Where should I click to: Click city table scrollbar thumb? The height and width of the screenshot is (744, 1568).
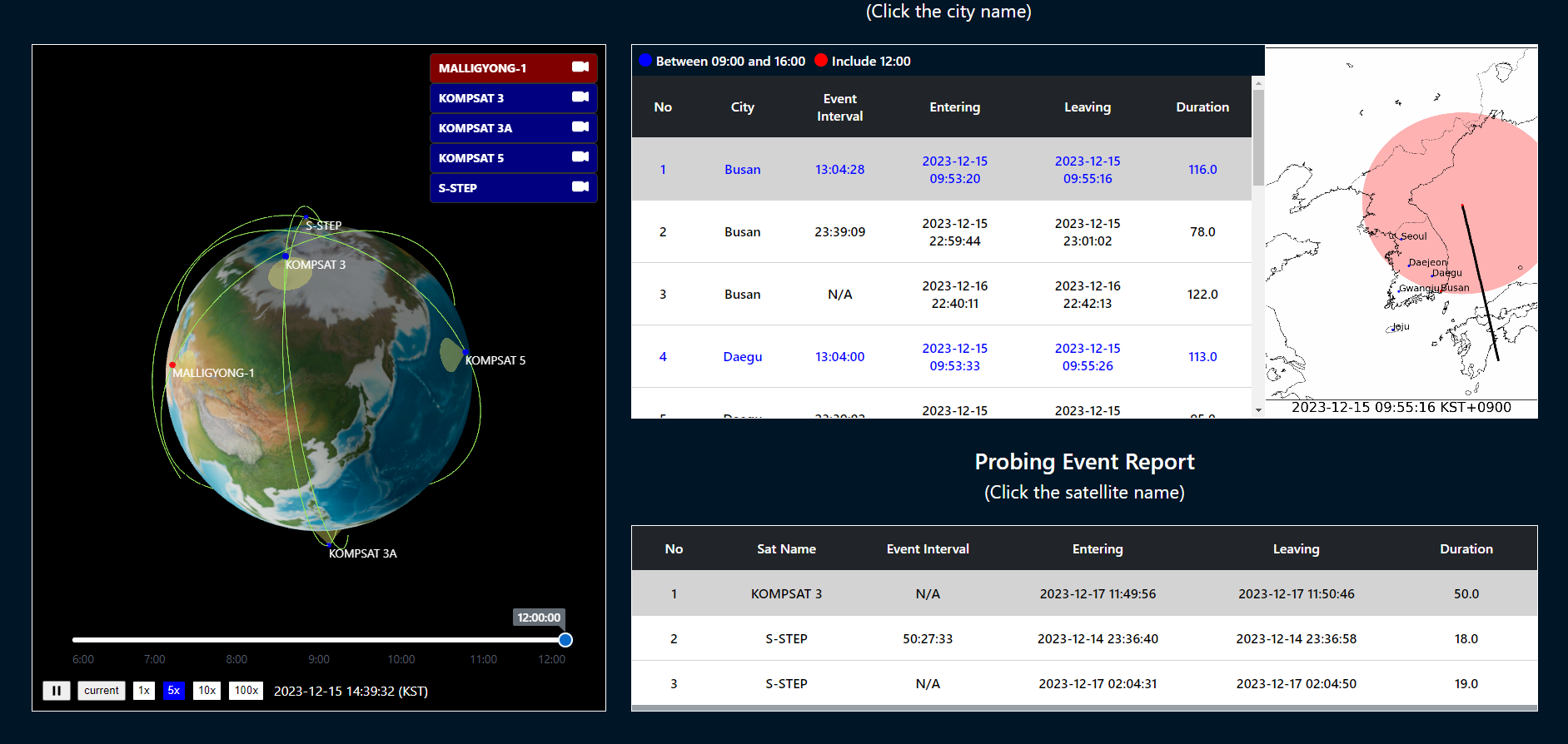click(x=1258, y=137)
